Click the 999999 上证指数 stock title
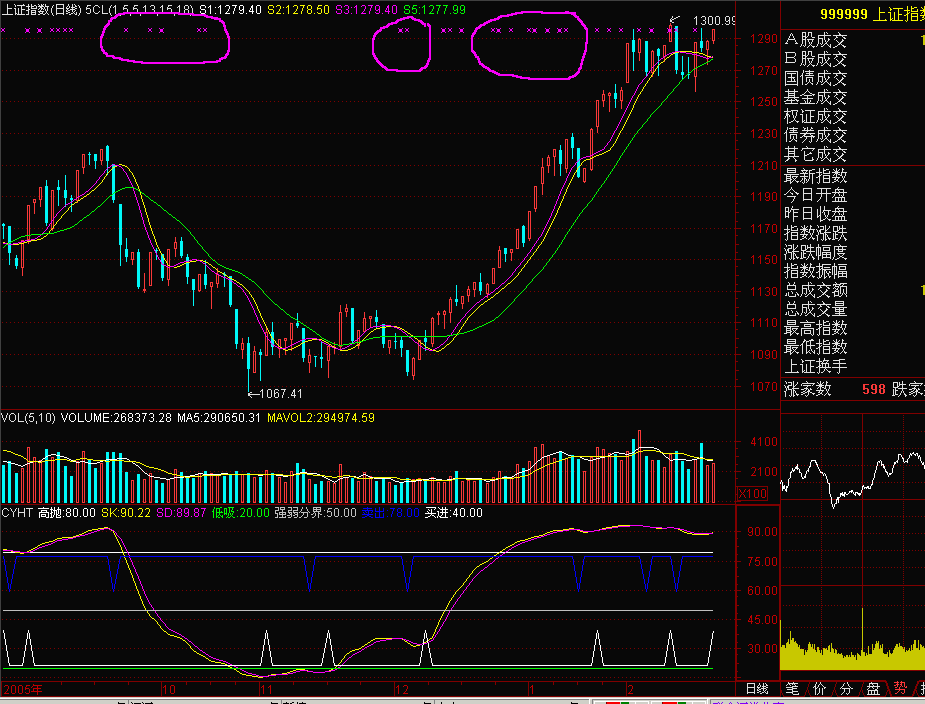Image resolution: width=925 pixels, height=704 pixels. coord(872,14)
